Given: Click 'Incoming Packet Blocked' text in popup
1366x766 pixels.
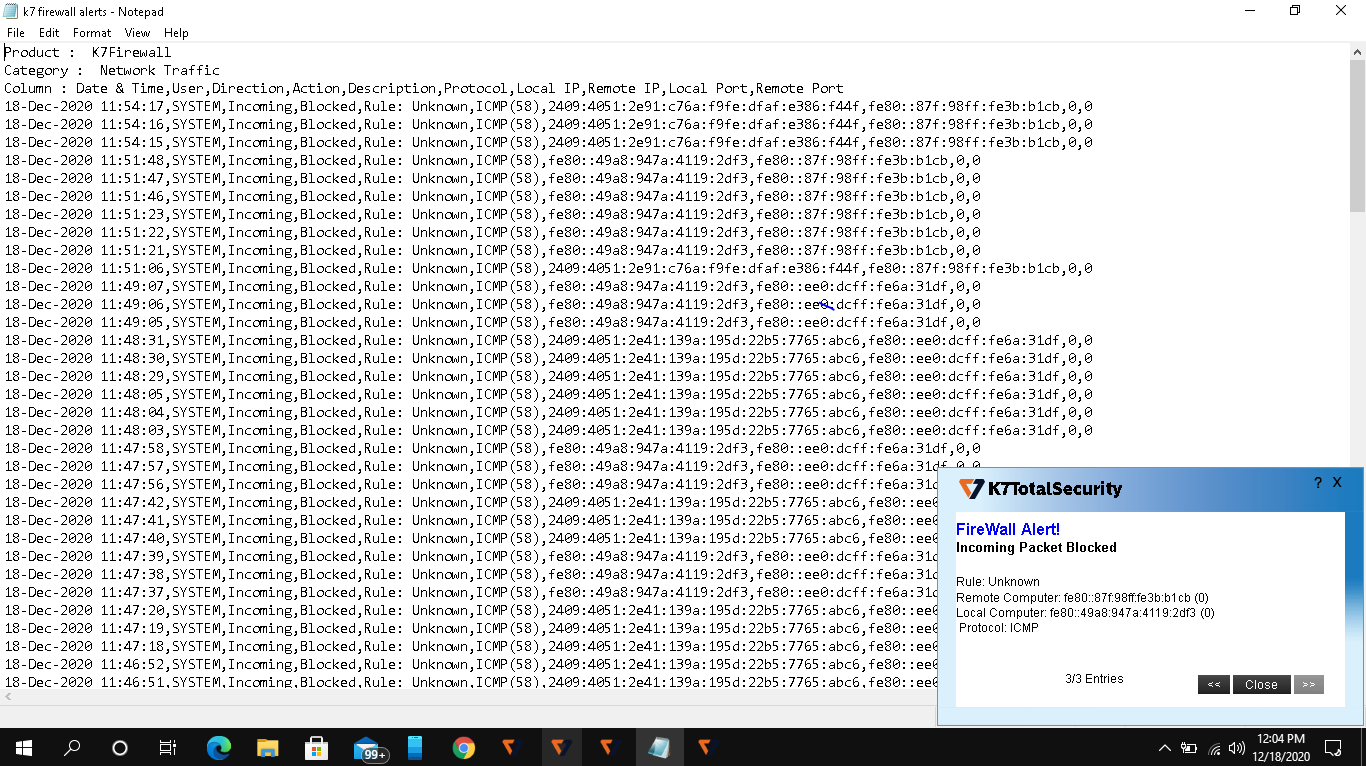Looking at the screenshot, I should tap(1036, 547).
